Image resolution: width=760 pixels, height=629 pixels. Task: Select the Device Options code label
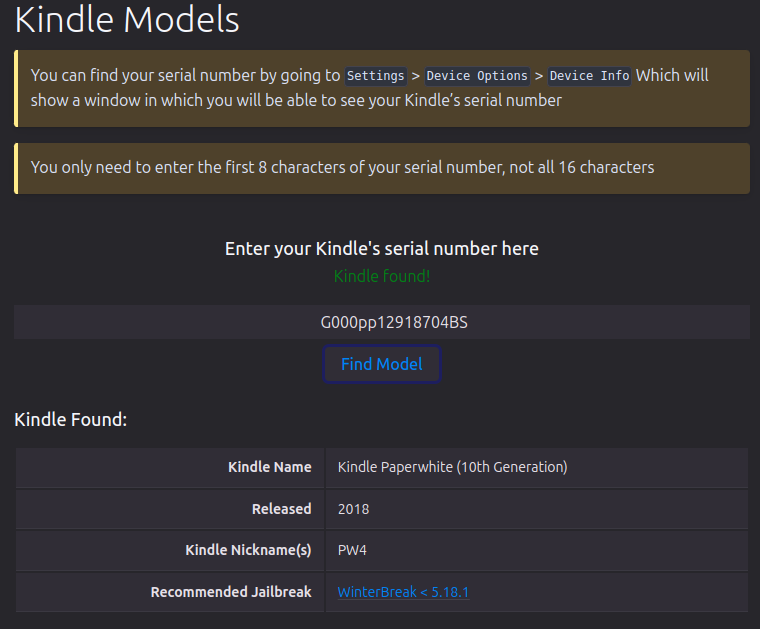[477, 76]
